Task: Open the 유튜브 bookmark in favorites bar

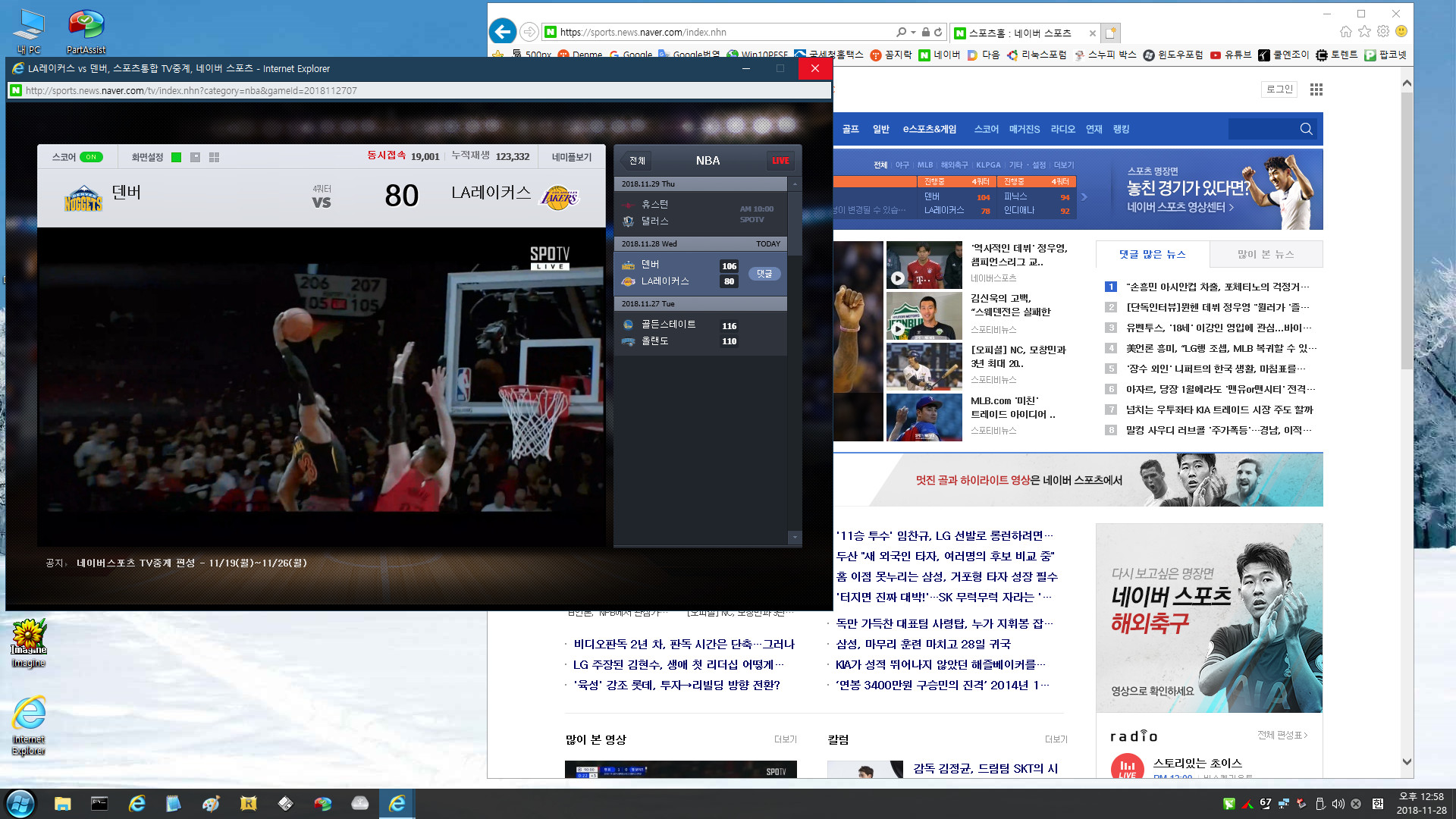Action: point(1231,55)
